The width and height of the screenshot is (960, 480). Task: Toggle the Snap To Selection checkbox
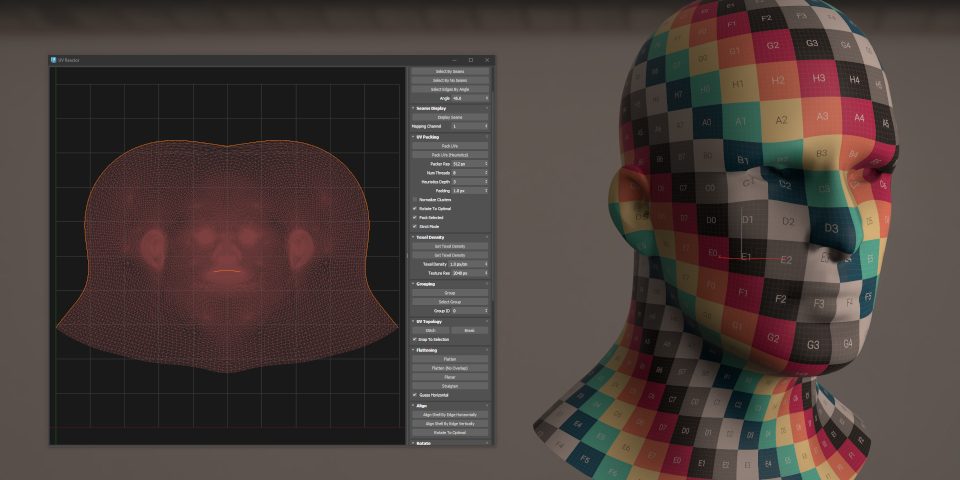[x=415, y=339]
